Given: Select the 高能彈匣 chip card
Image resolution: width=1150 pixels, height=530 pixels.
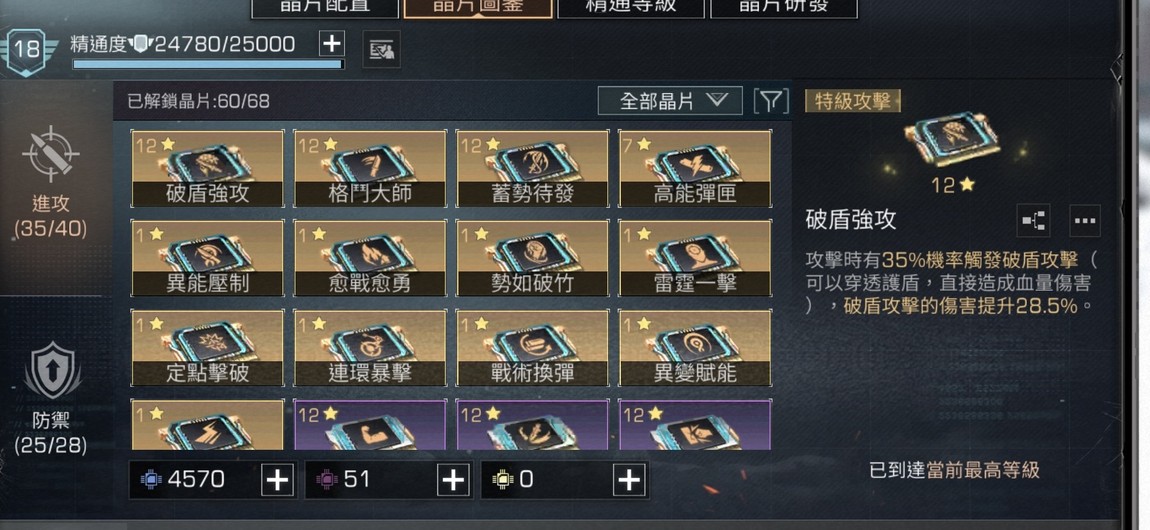Looking at the screenshot, I should pyautogui.click(x=695, y=169).
